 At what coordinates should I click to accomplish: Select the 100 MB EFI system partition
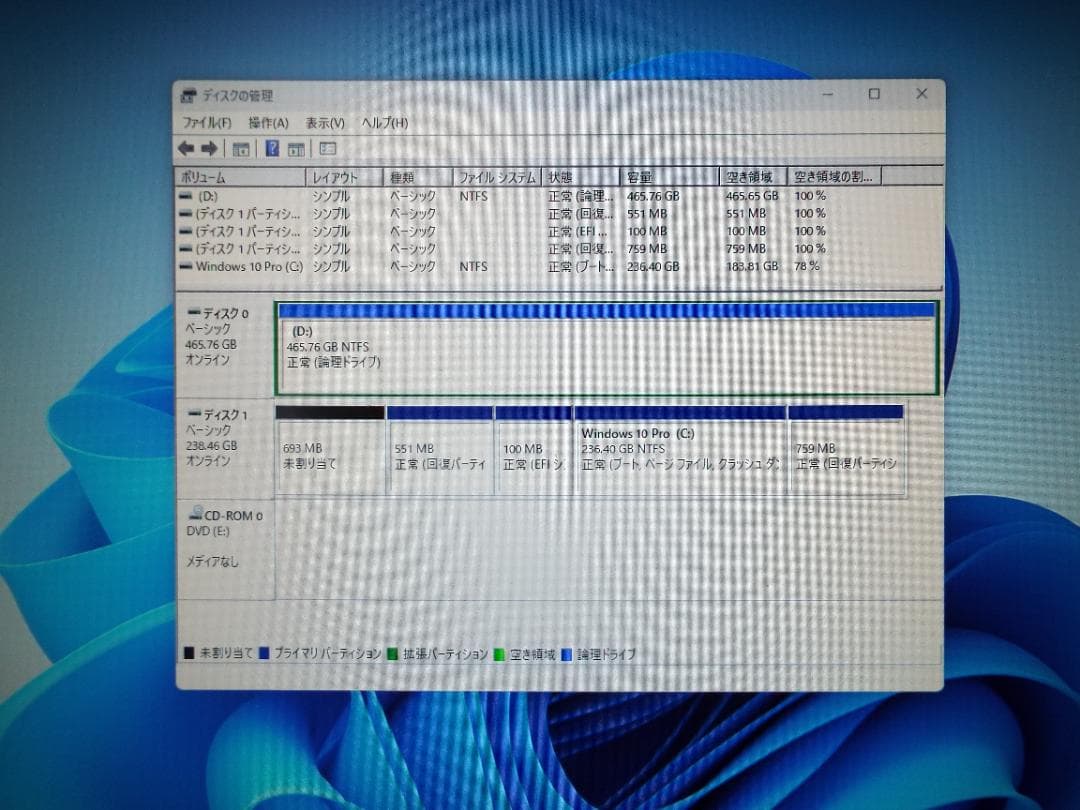[532, 450]
